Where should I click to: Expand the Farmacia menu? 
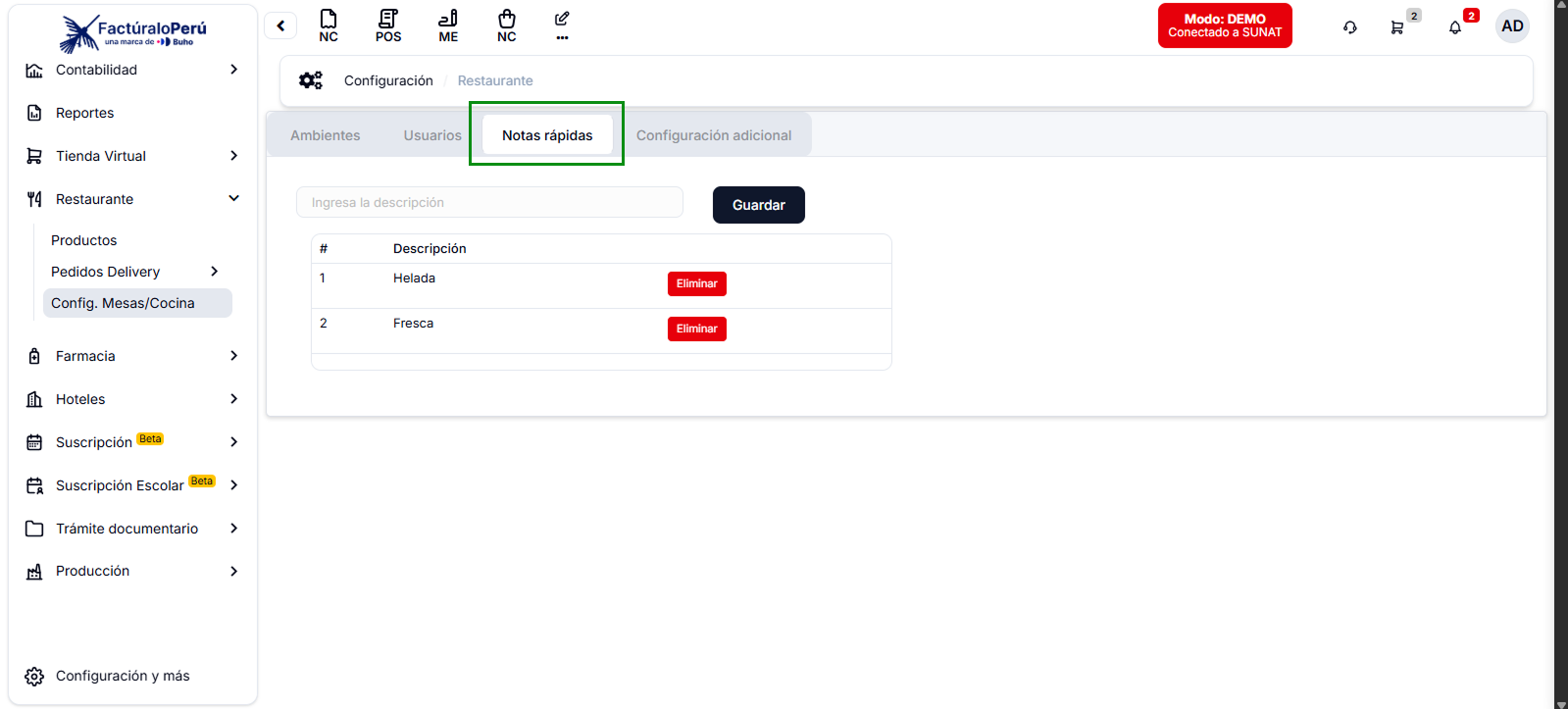point(132,356)
